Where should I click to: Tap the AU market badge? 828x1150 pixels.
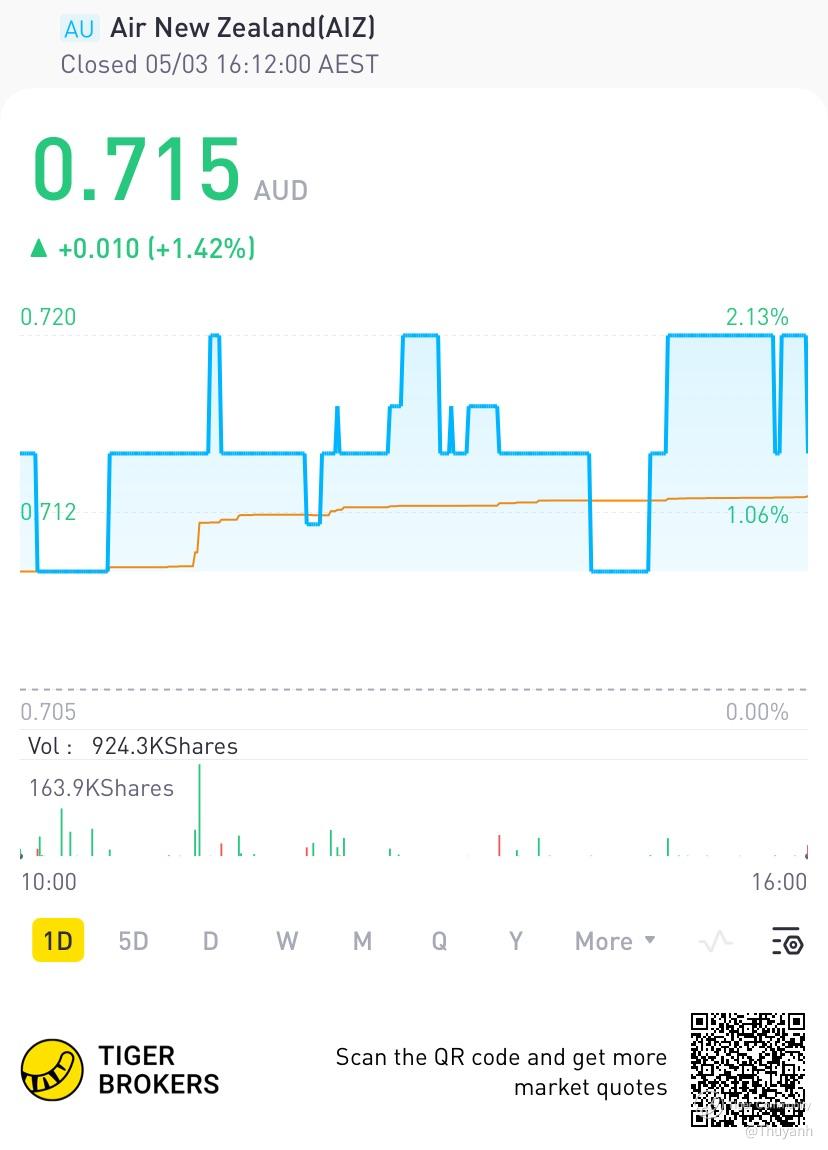point(78,29)
